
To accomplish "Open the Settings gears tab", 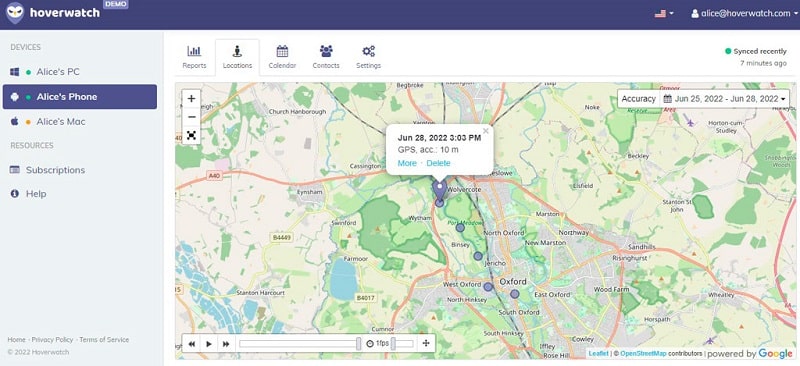I will click(368, 57).
